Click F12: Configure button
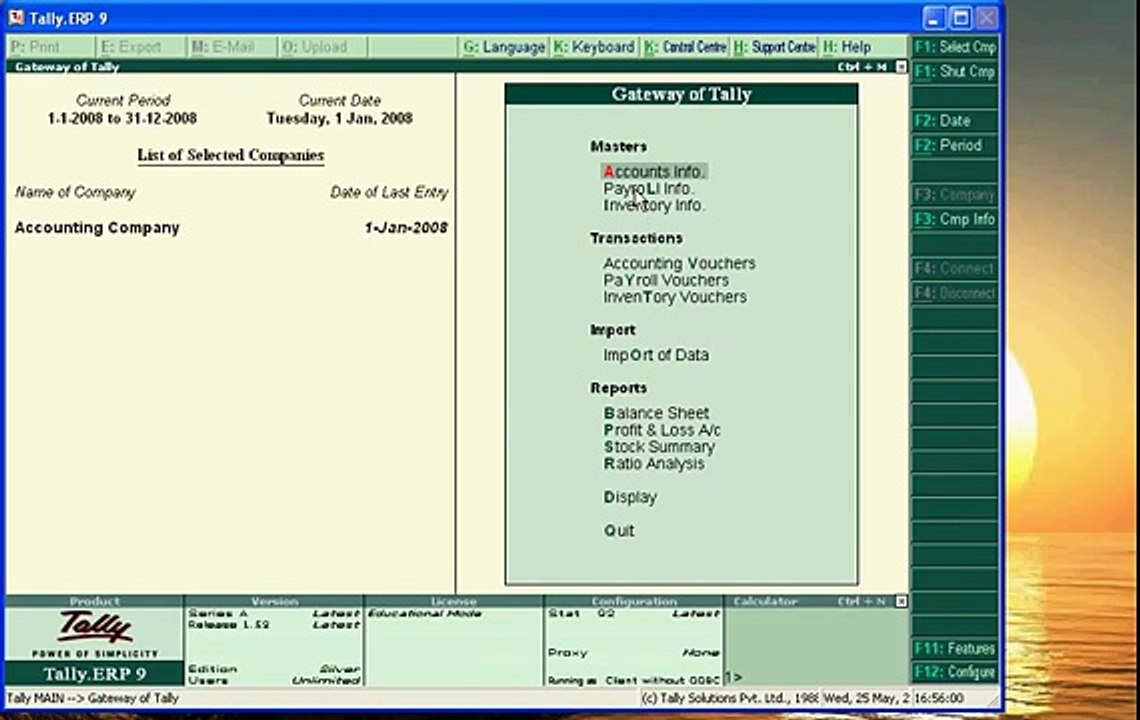 955,672
